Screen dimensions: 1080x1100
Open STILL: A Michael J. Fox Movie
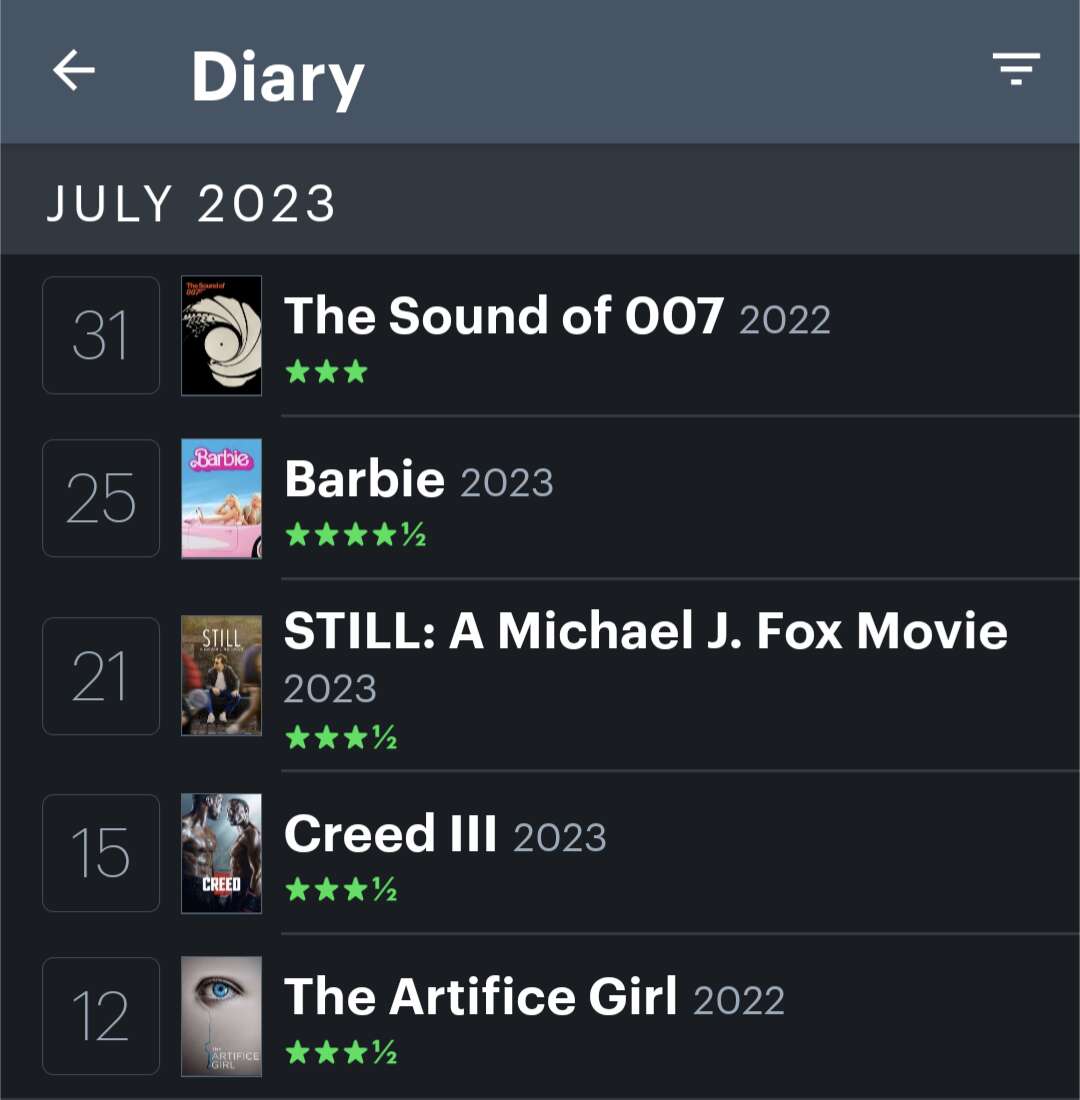pyautogui.click(x=645, y=631)
